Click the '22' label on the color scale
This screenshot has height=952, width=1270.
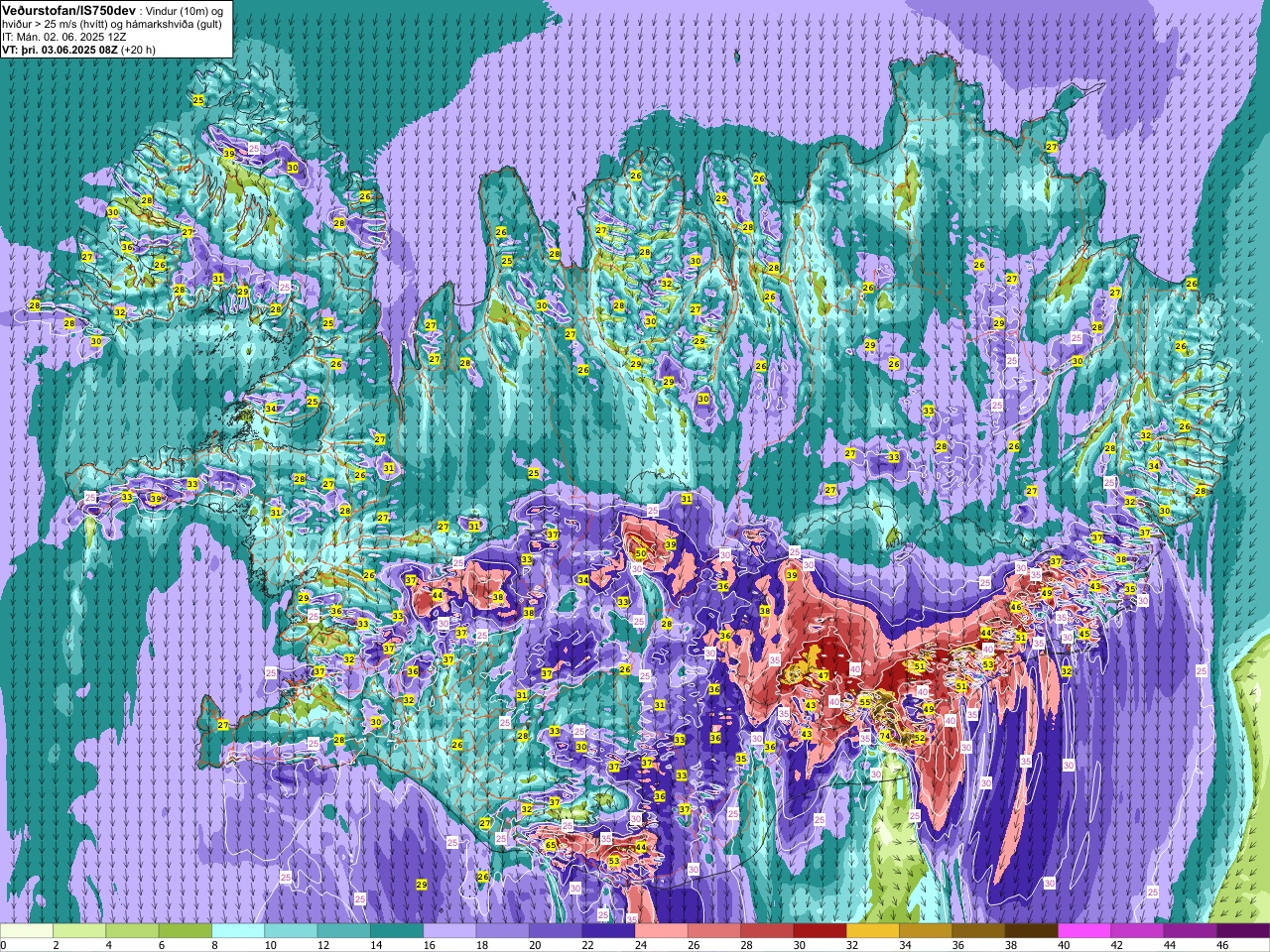click(x=587, y=946)
